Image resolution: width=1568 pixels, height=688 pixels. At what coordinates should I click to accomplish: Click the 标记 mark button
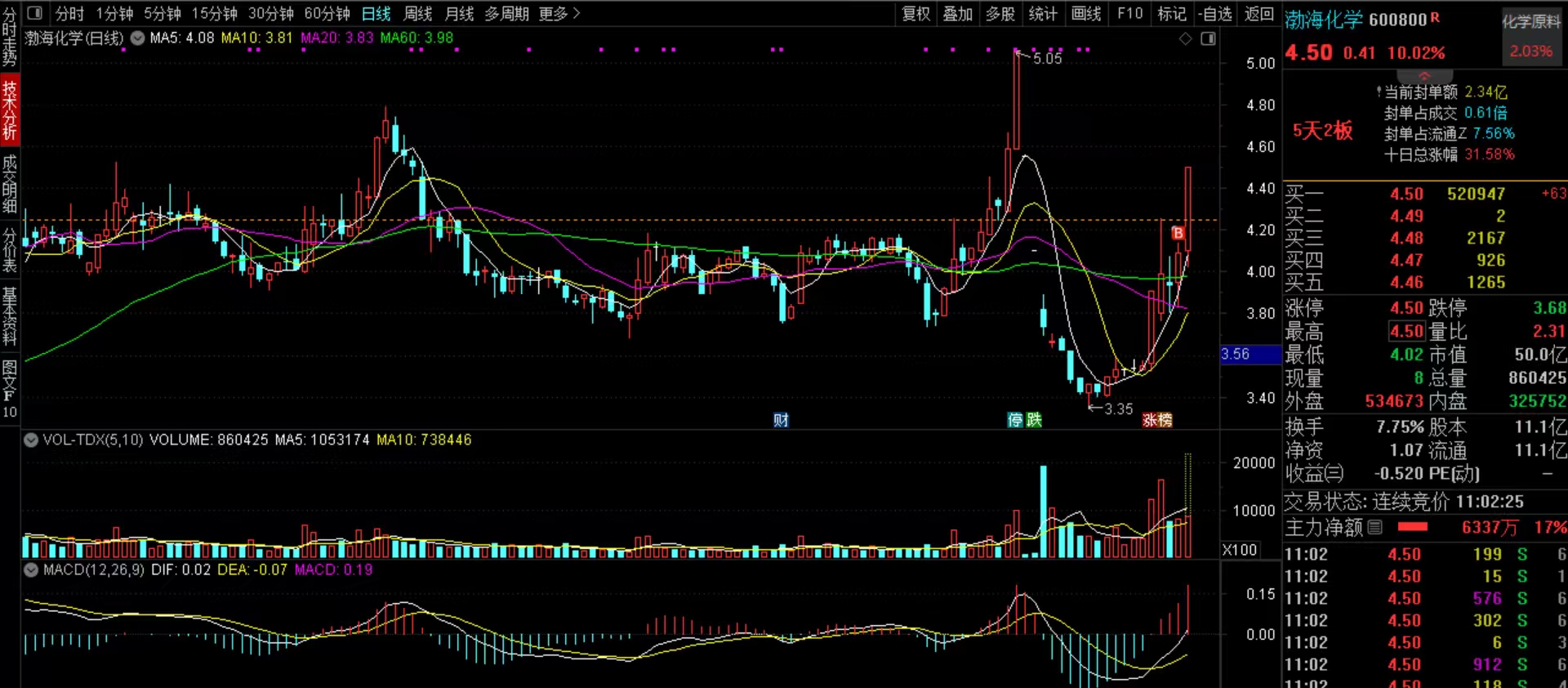(1172, 13)
